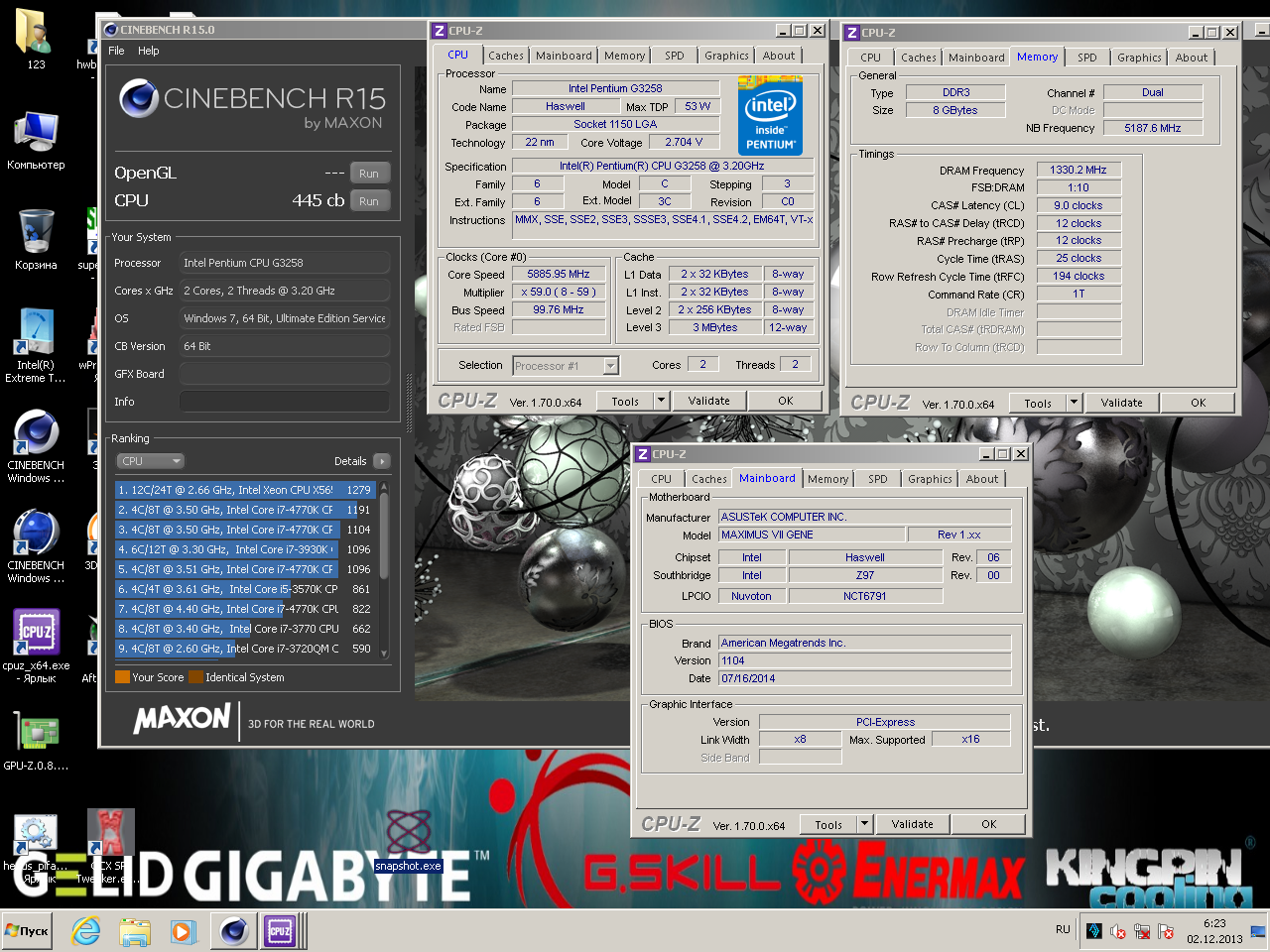Open the Processor #1 selection dropdown

pyautogui.click(x=566, y=366)
